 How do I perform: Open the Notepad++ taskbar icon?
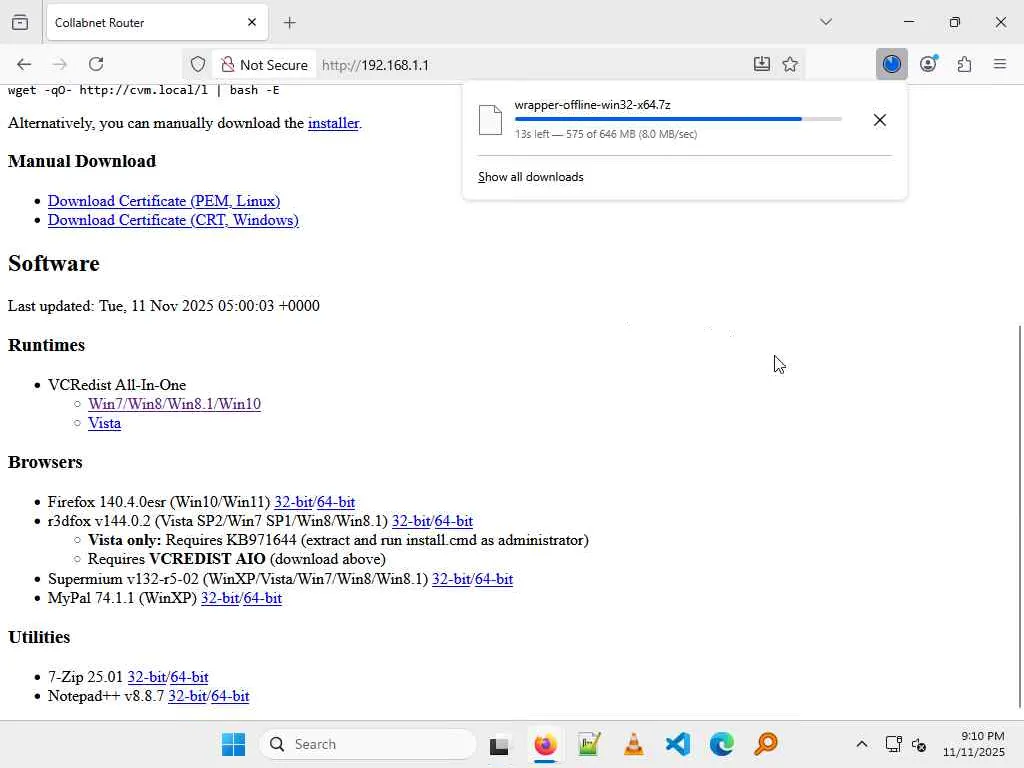589,744
